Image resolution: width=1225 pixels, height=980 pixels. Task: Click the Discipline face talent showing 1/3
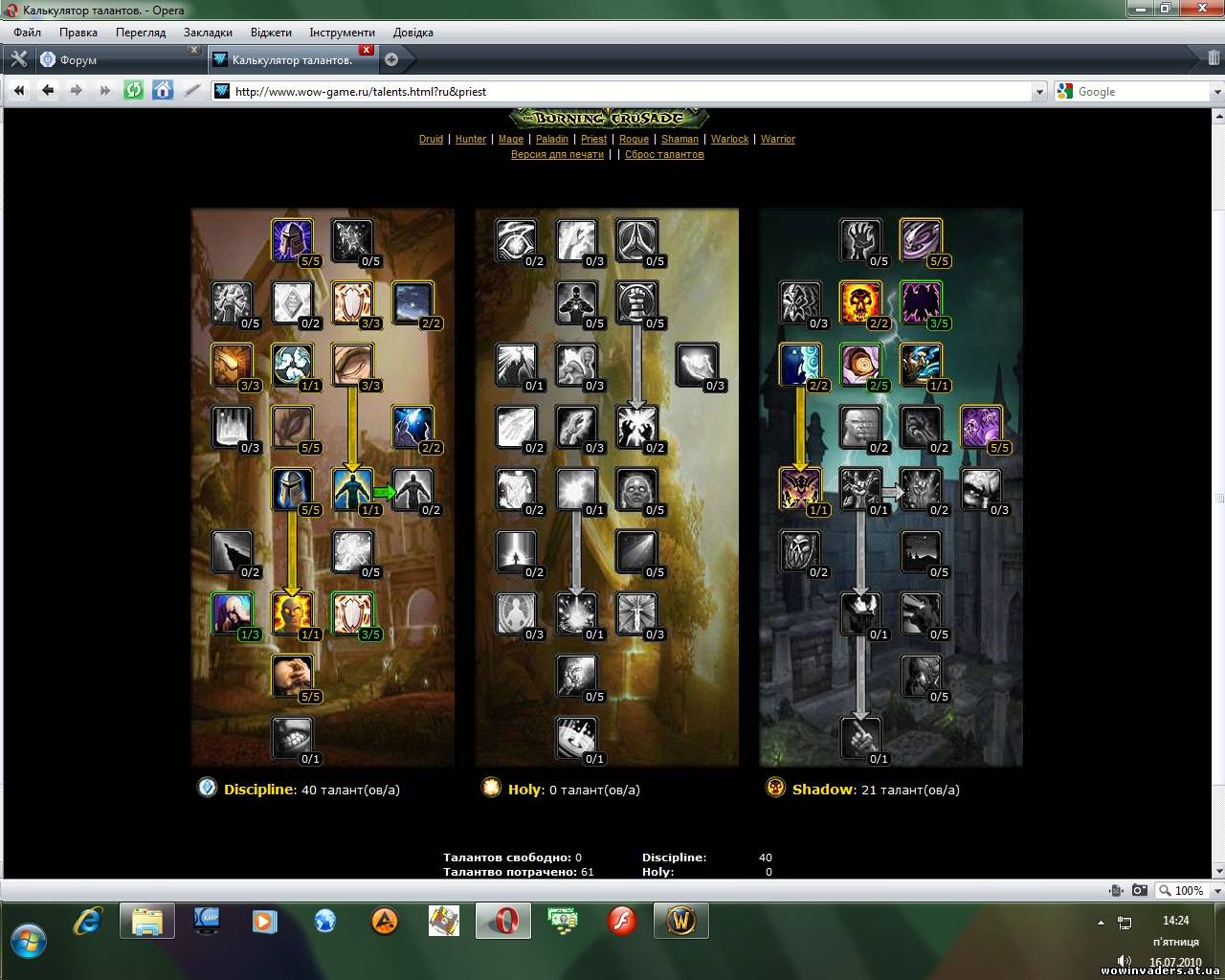(x=232, y=613)
